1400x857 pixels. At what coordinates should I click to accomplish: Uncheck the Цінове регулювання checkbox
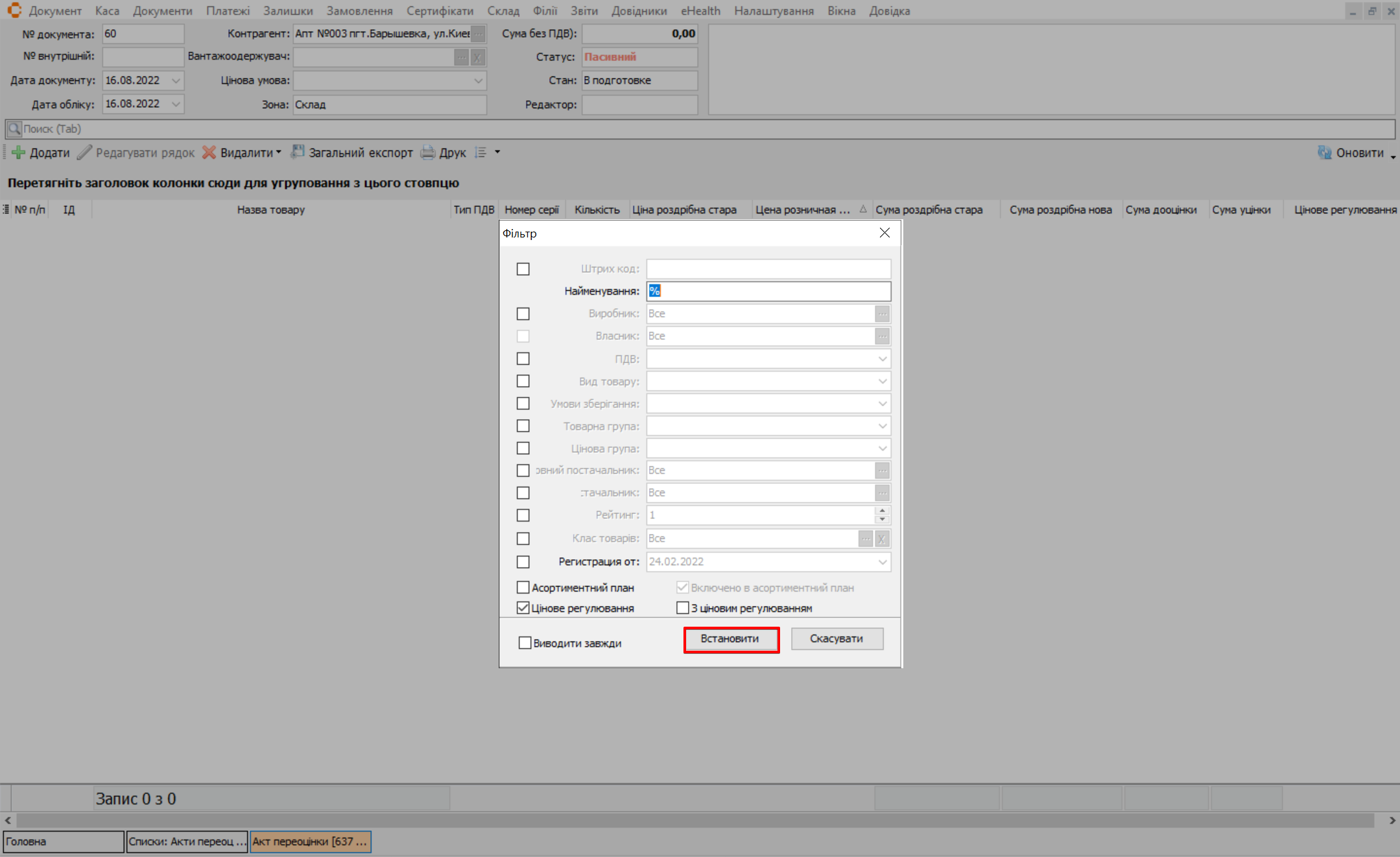(523, 609)
